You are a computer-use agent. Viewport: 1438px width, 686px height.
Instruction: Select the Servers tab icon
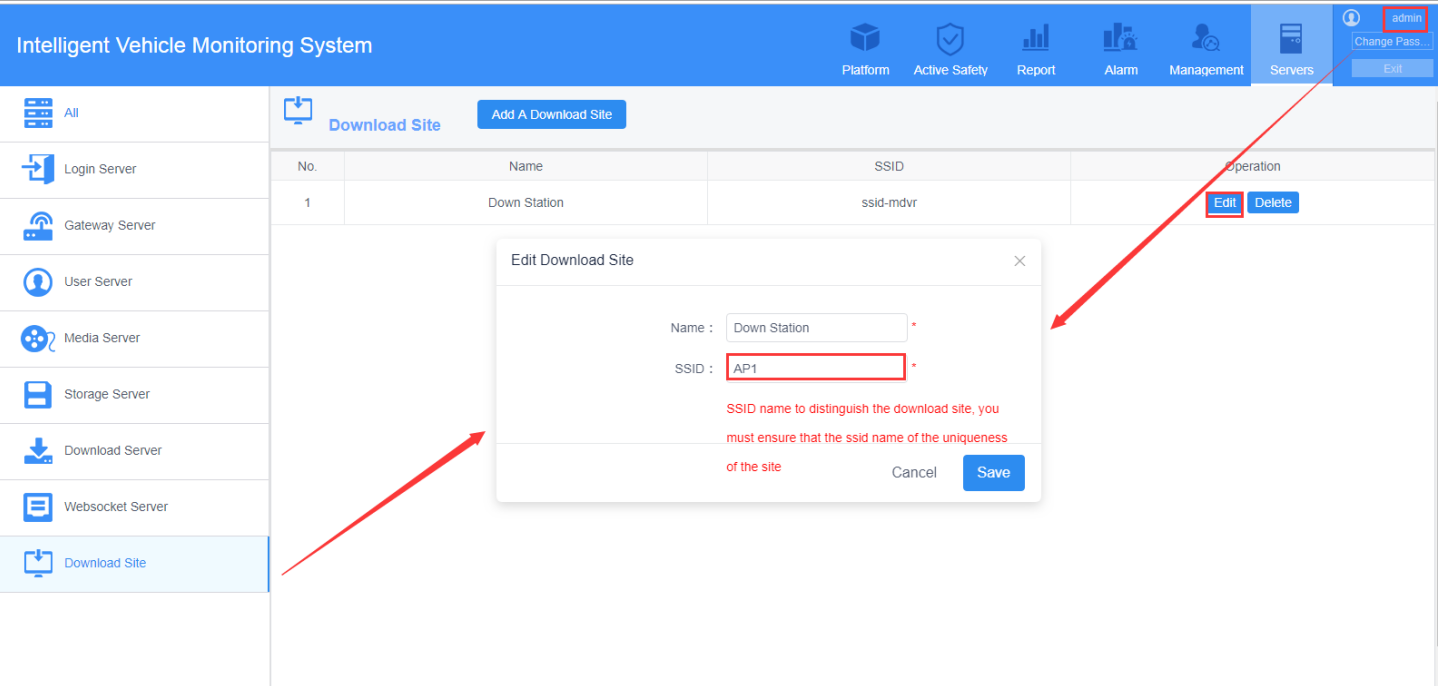point(1291,39)
